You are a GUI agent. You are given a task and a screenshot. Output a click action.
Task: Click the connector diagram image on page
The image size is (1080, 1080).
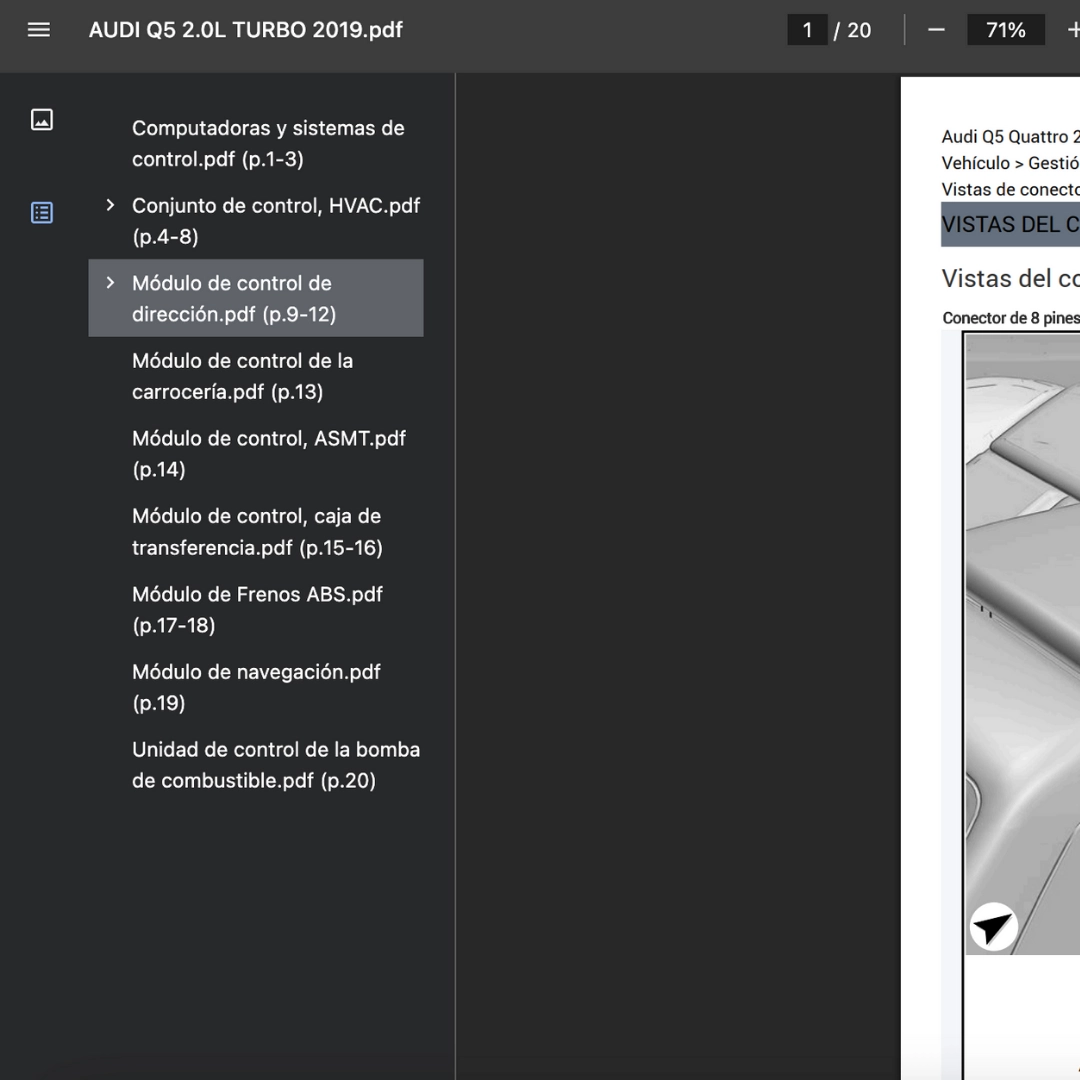point(1022,643)
